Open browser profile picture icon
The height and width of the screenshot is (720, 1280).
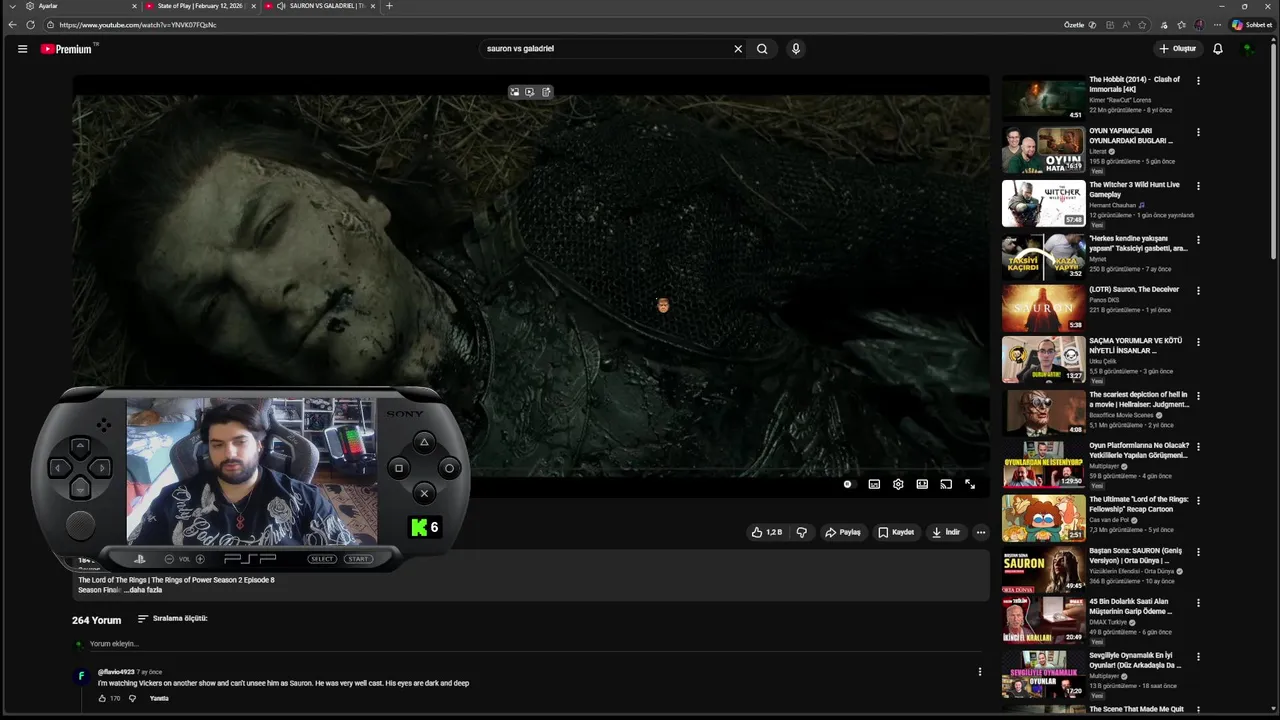click(x=1199, y=25)
